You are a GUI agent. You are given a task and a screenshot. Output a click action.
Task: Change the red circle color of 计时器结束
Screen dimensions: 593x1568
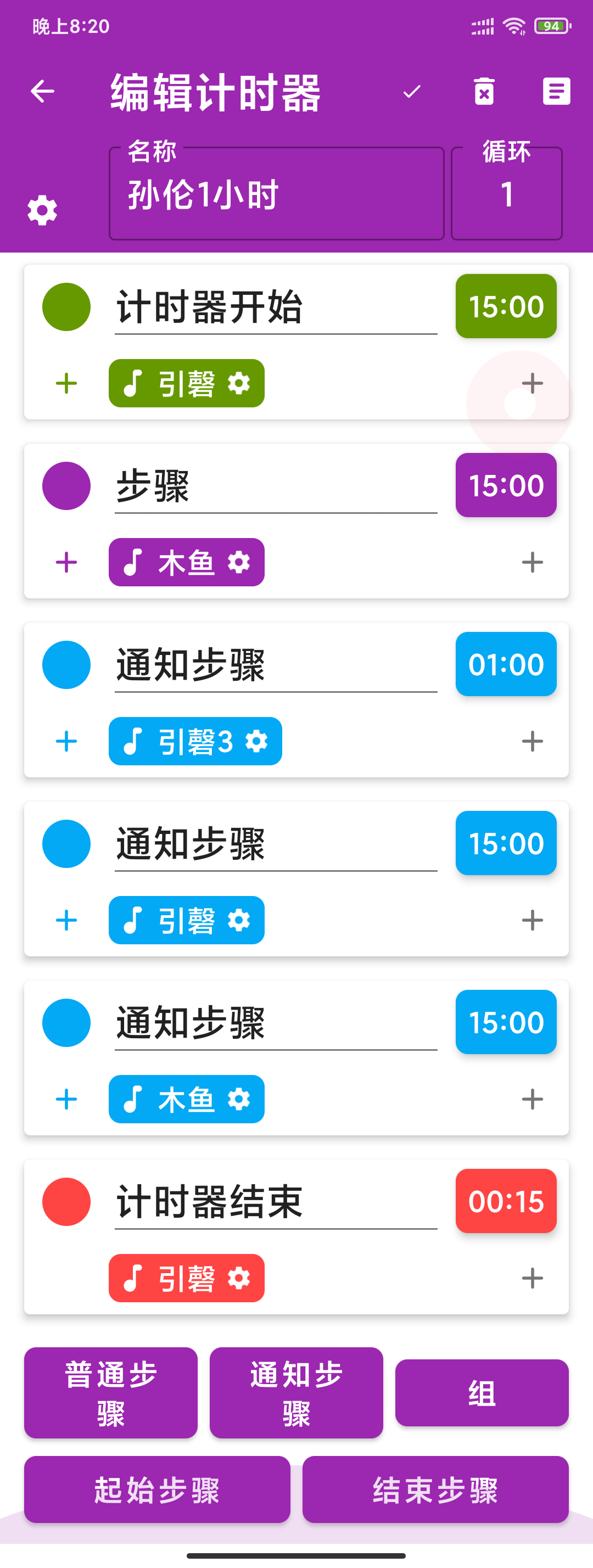(x=66, y=1202)
